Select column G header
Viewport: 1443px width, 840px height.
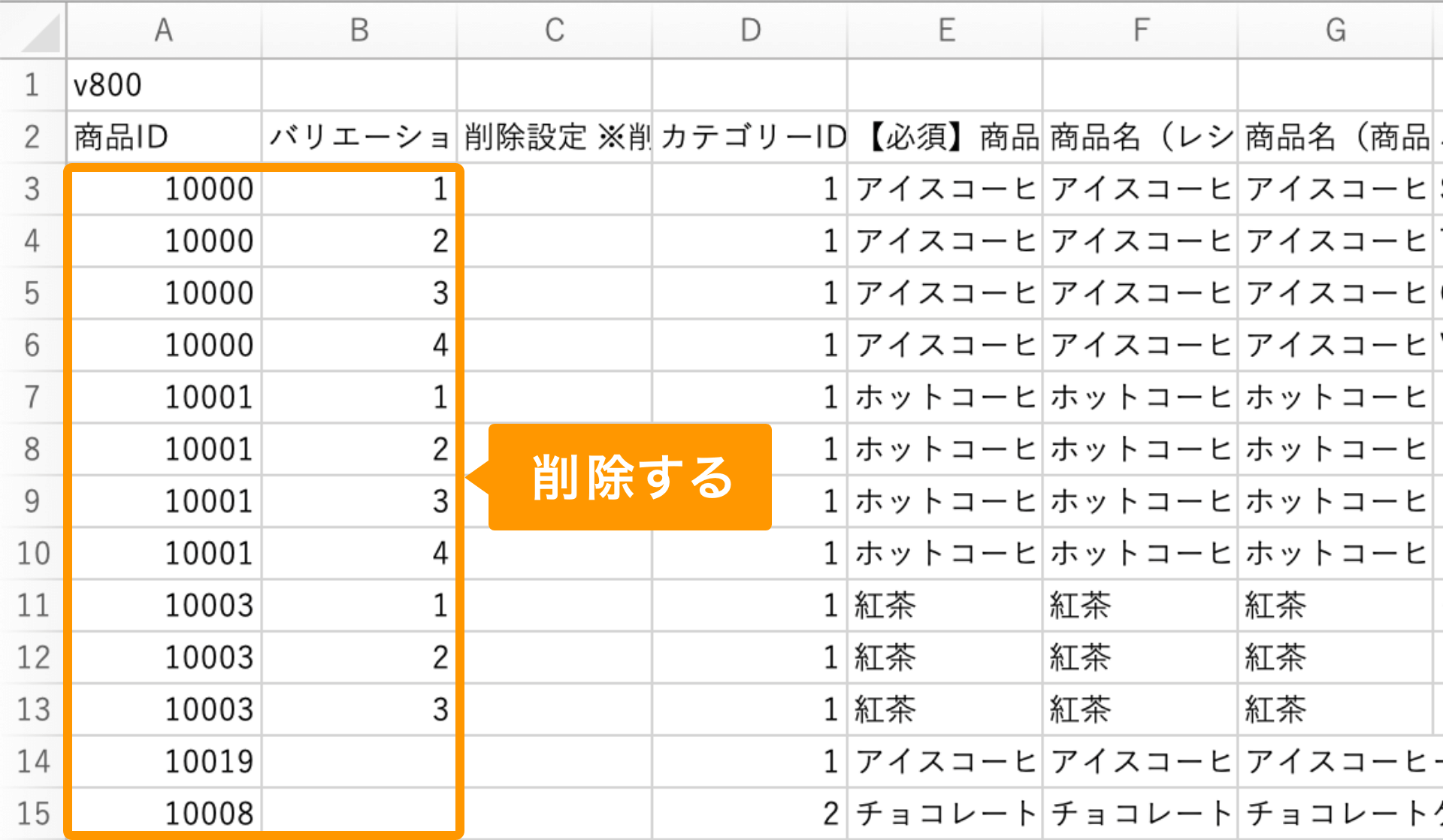coord(1336,30)
